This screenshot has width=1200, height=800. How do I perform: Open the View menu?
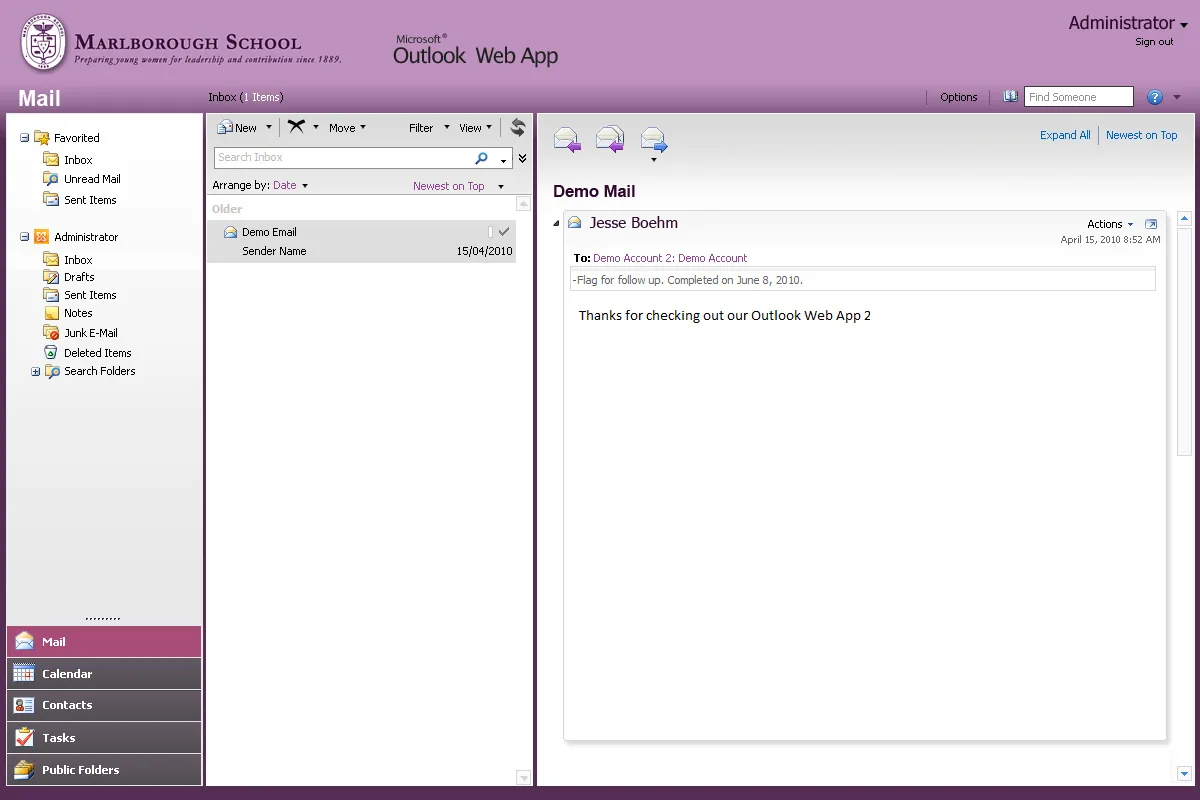point(475,128)
